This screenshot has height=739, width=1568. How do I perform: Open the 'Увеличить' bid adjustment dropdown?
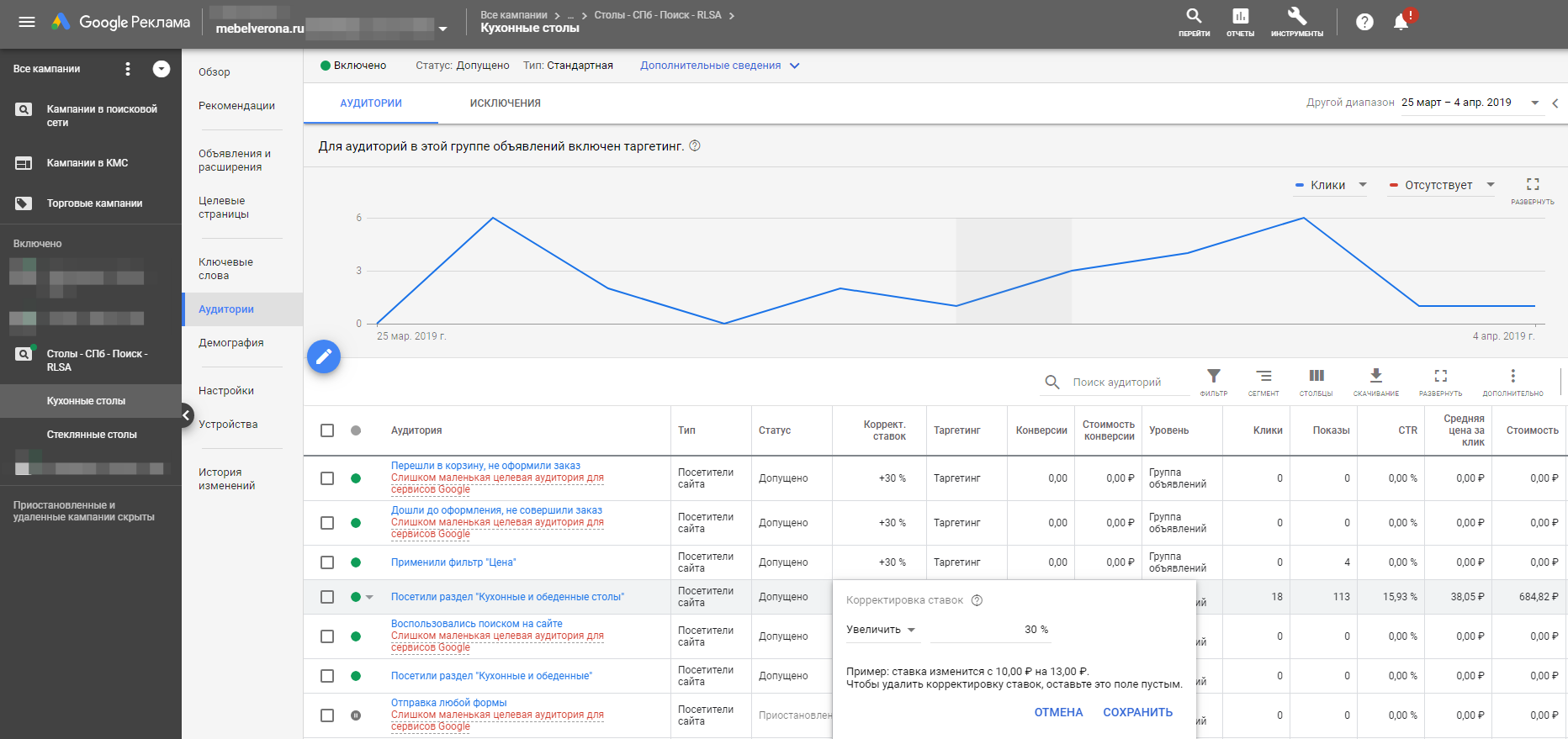[881, 630]
